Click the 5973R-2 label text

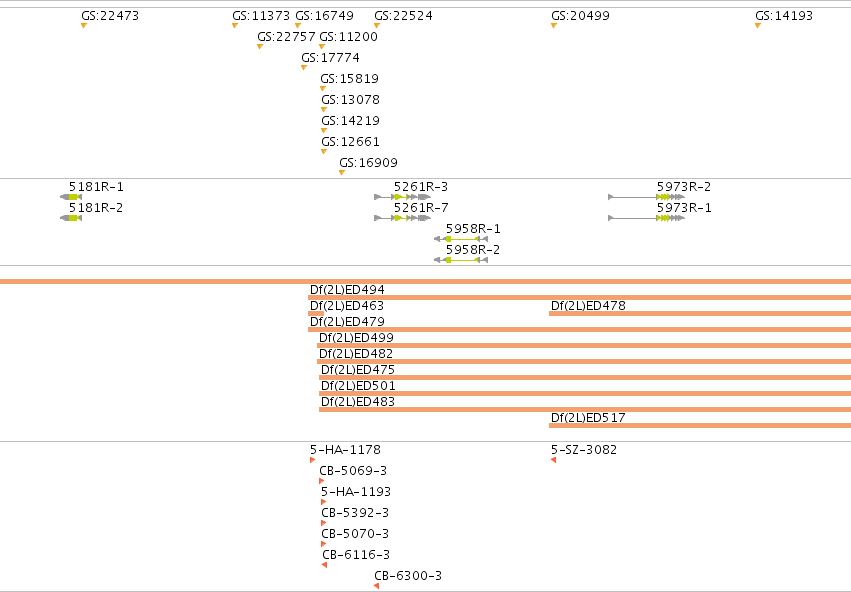pyautogui.click(x=684, y=187)
